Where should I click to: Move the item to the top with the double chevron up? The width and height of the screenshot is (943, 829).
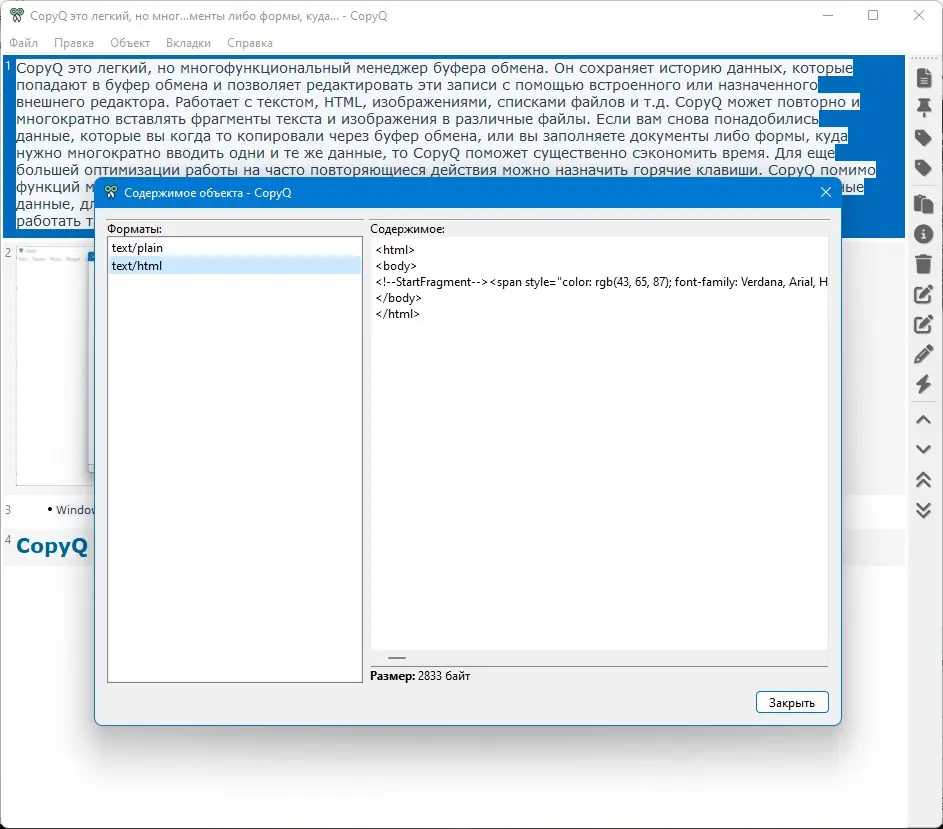pos(924,479)
